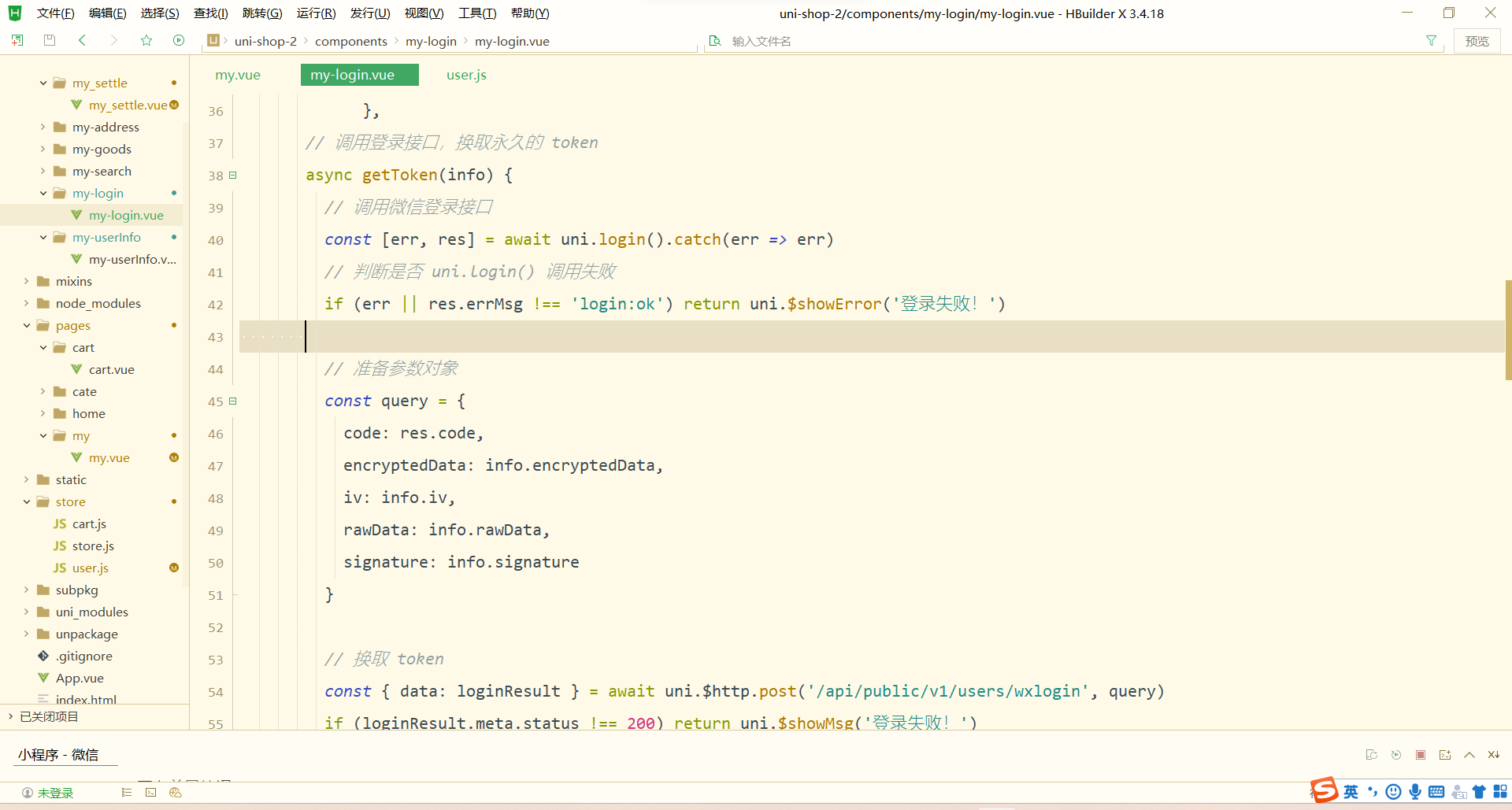
Task: Click the 预览 preview button
Action: tap(1477, 40)
